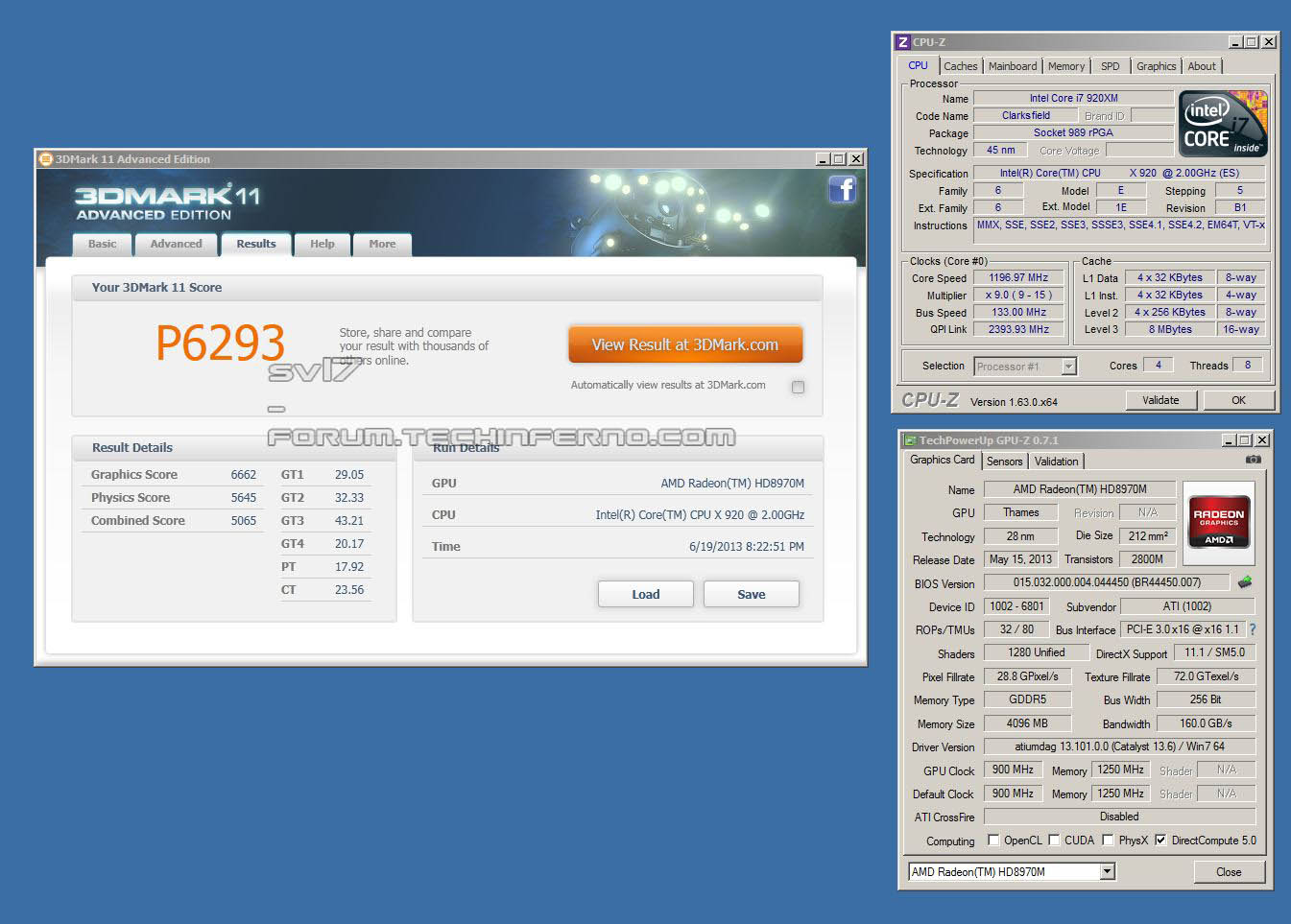Viewport: 1291px width, 924px height.
Task: Switch to the Basic tab in 3DMark
Action: 103,244
